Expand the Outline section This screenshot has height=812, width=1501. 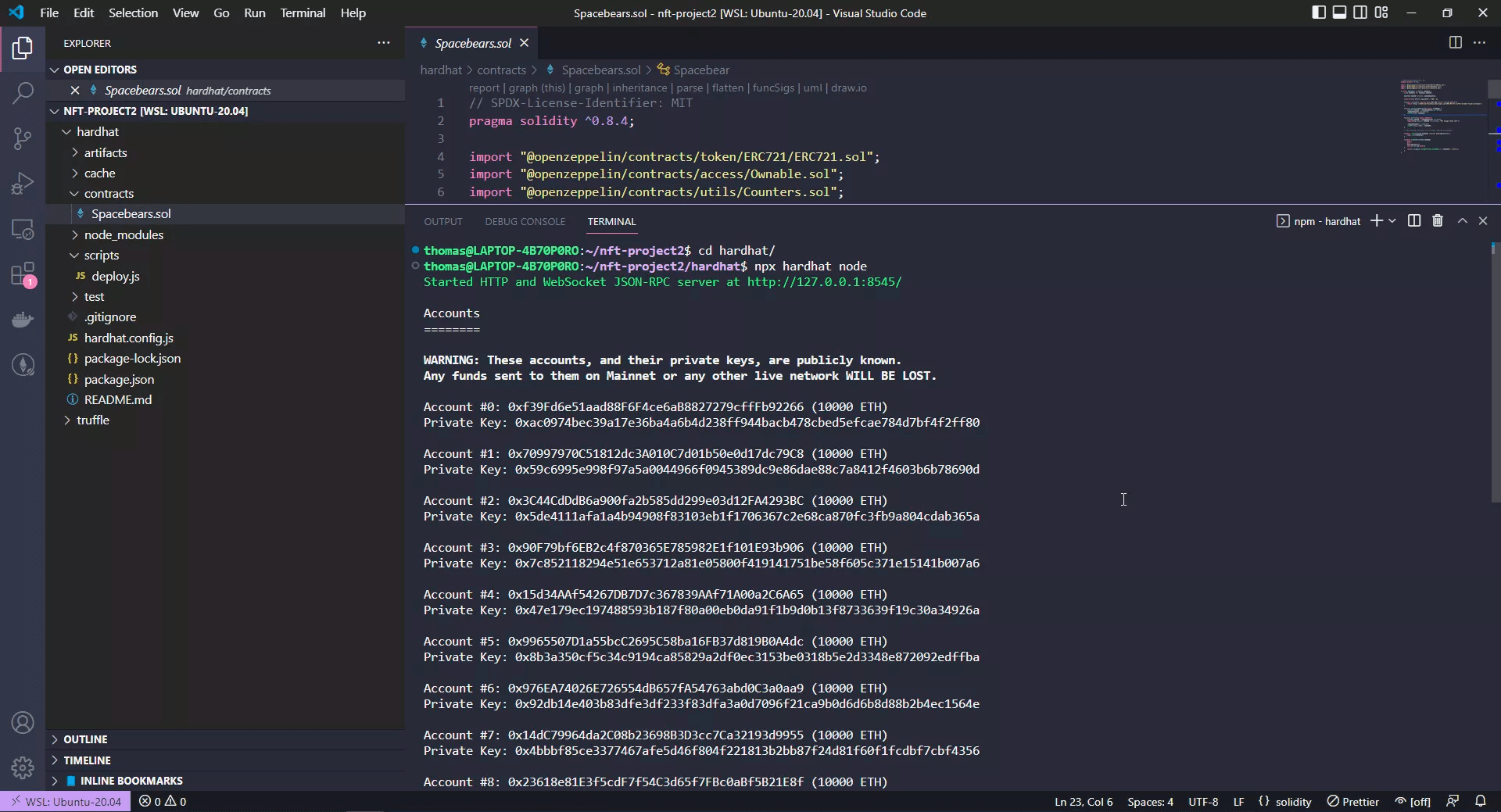point(54,739)
